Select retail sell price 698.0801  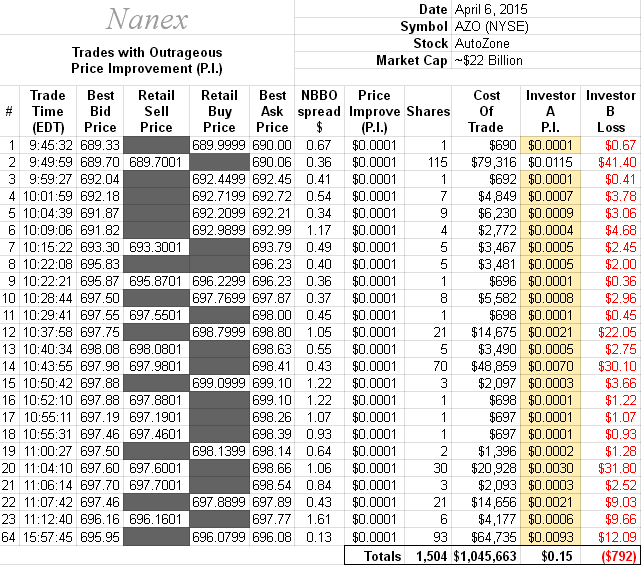coord(155,349)
